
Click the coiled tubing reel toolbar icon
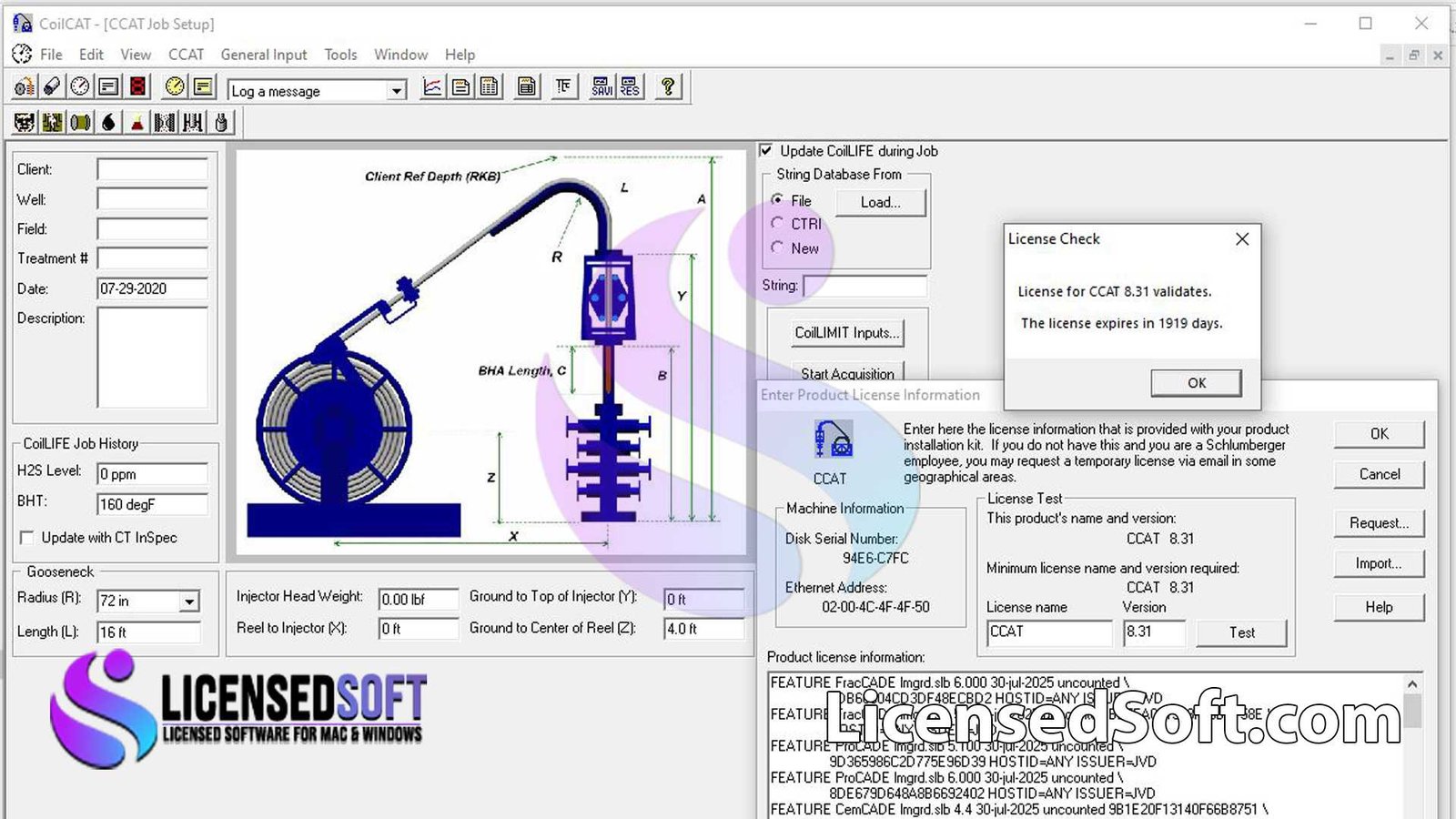click(25, 86)
